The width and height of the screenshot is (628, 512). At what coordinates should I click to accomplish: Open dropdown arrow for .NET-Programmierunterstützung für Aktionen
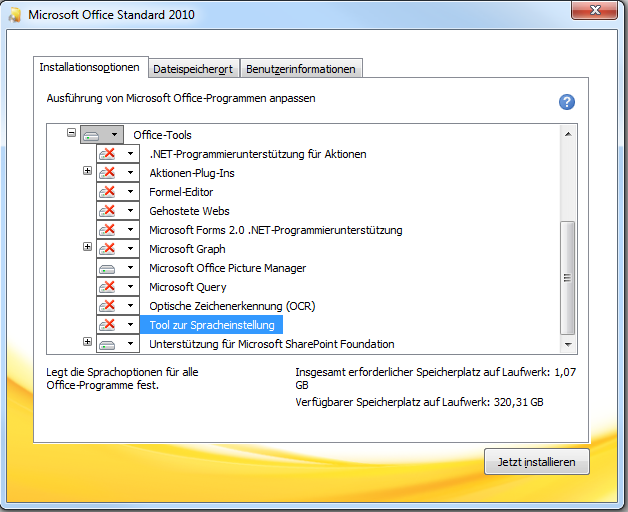click(130, 154)
